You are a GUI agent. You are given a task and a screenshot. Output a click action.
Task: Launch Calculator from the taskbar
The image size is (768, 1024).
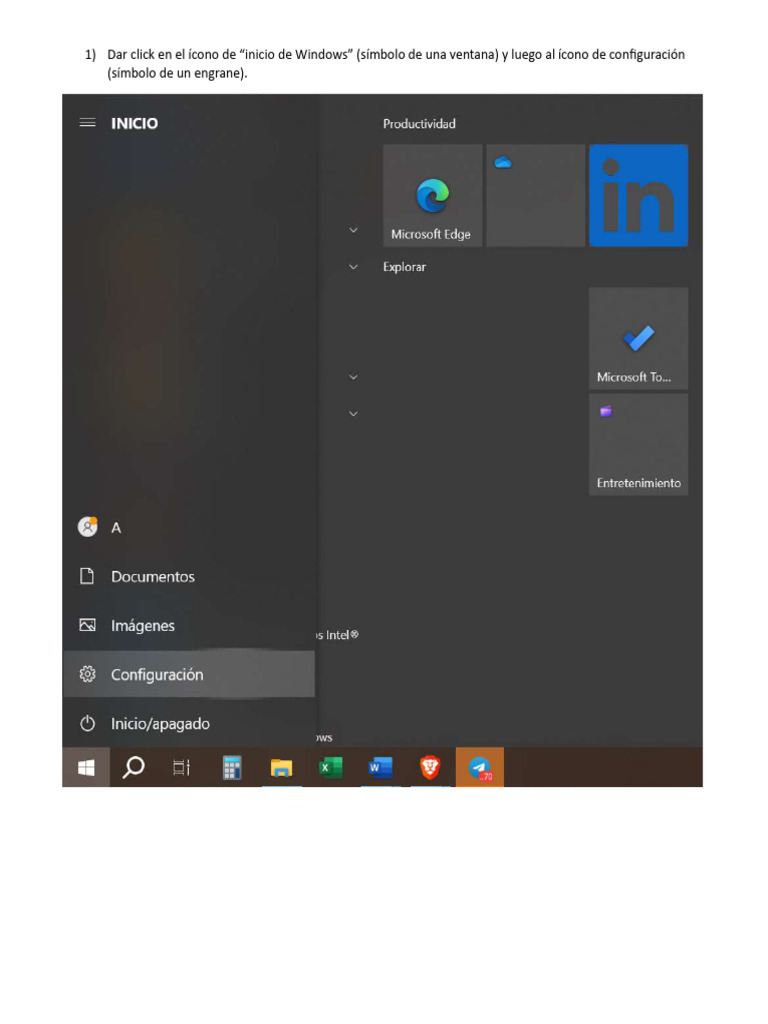(232, 767)
